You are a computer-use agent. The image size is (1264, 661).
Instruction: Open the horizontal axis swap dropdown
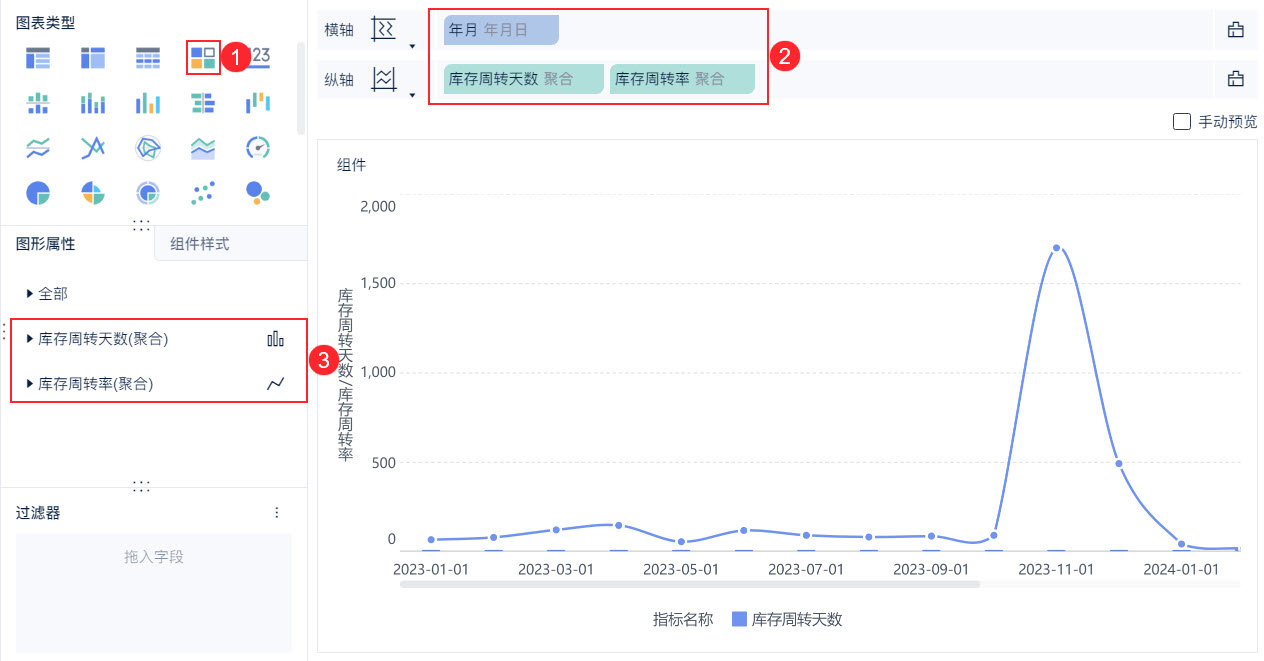click(x=411, y=45)
